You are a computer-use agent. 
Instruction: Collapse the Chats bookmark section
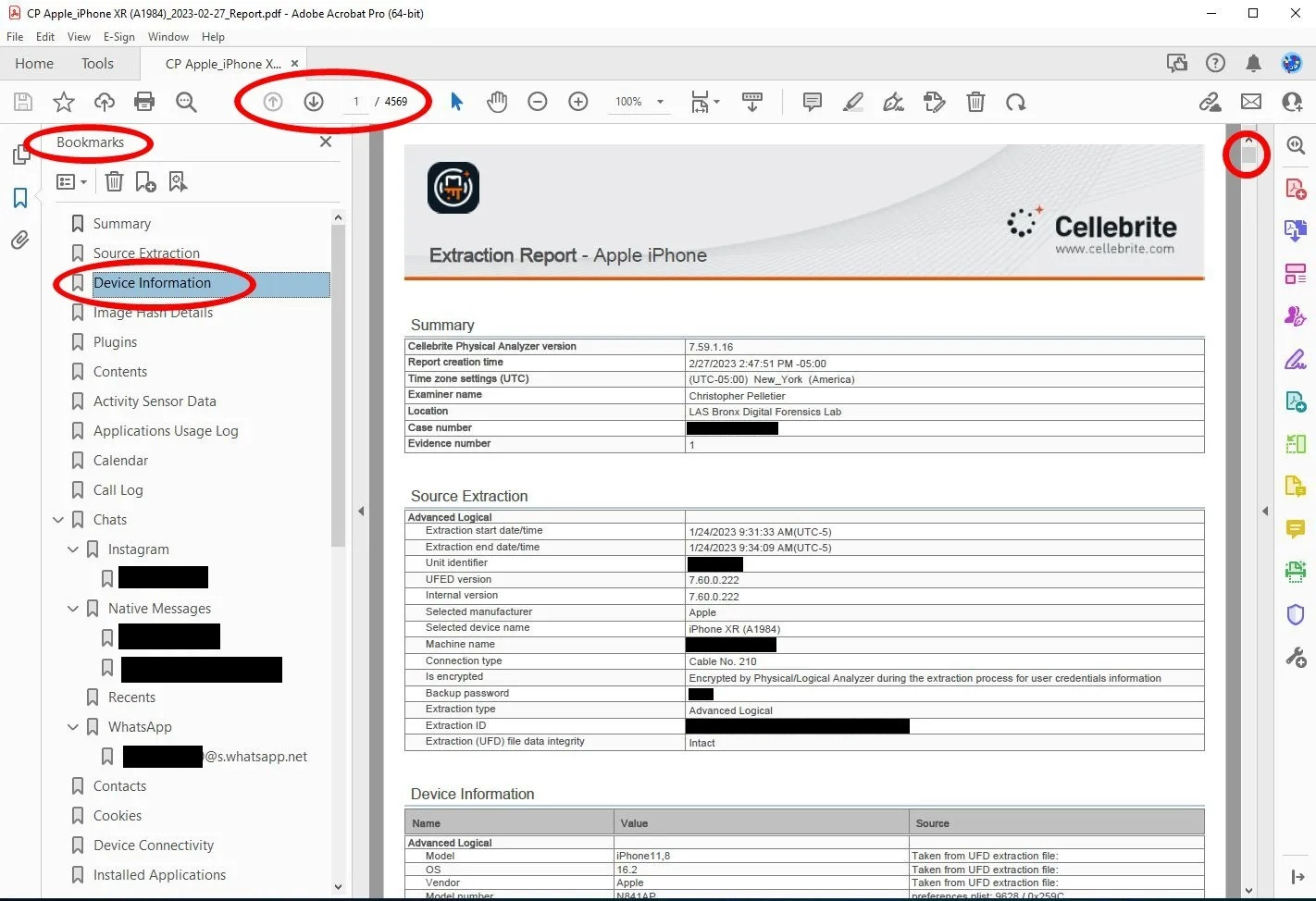58,519
